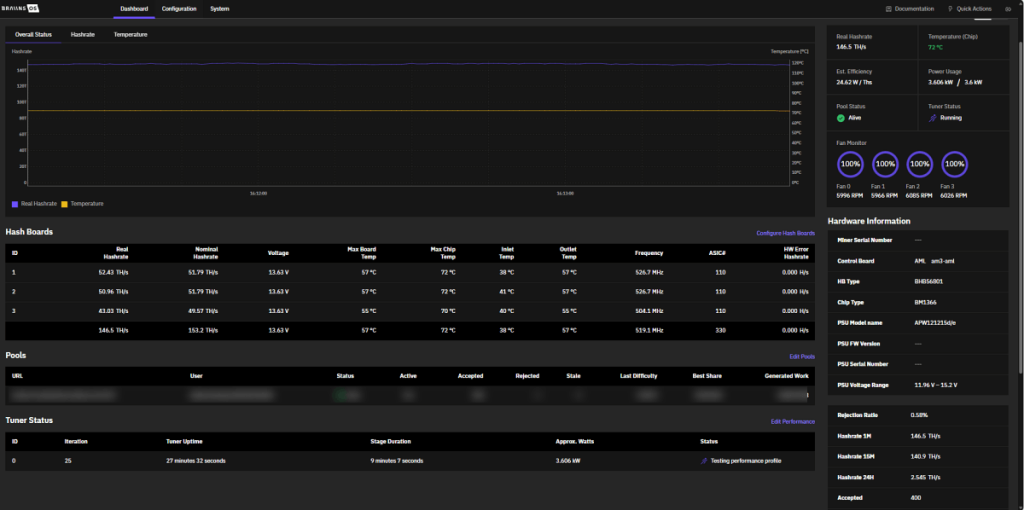1024x510 pixels.
Task: Click the Testing performance profile status icon
Action: (704, 461)
